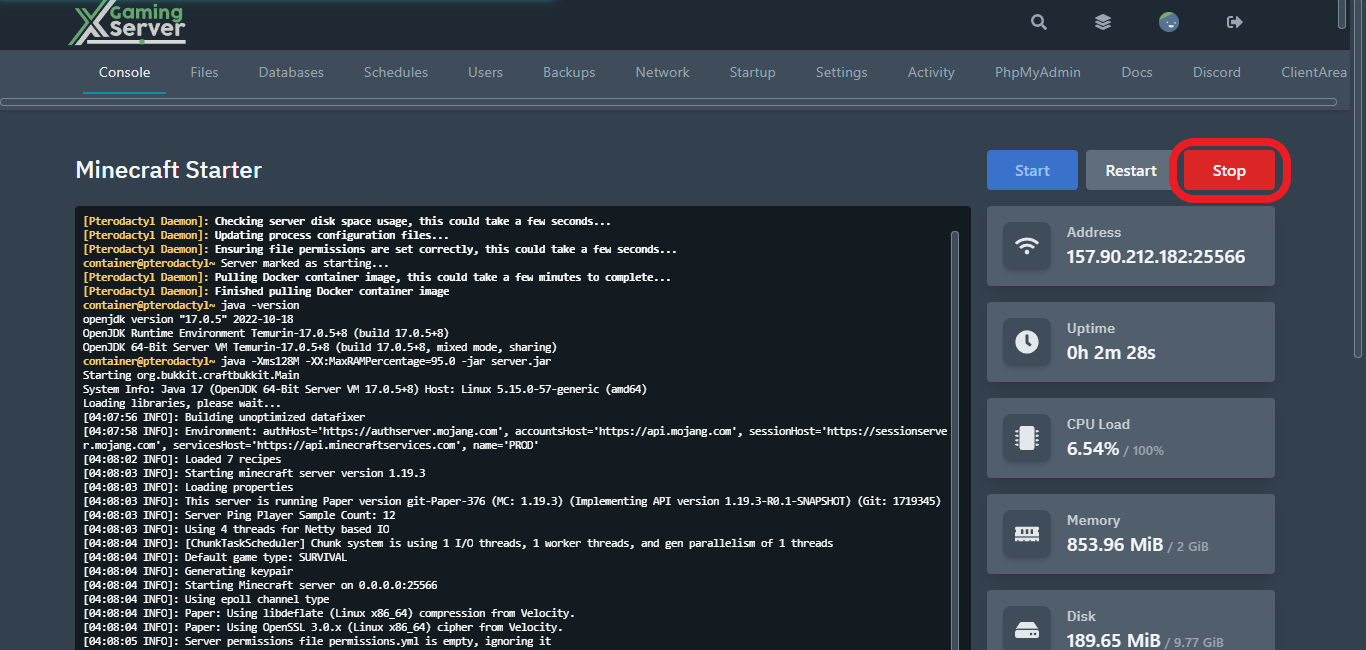Open the Backups tab
The image size is (1366, 650).
pyautogui.click(x=569, y=72)
